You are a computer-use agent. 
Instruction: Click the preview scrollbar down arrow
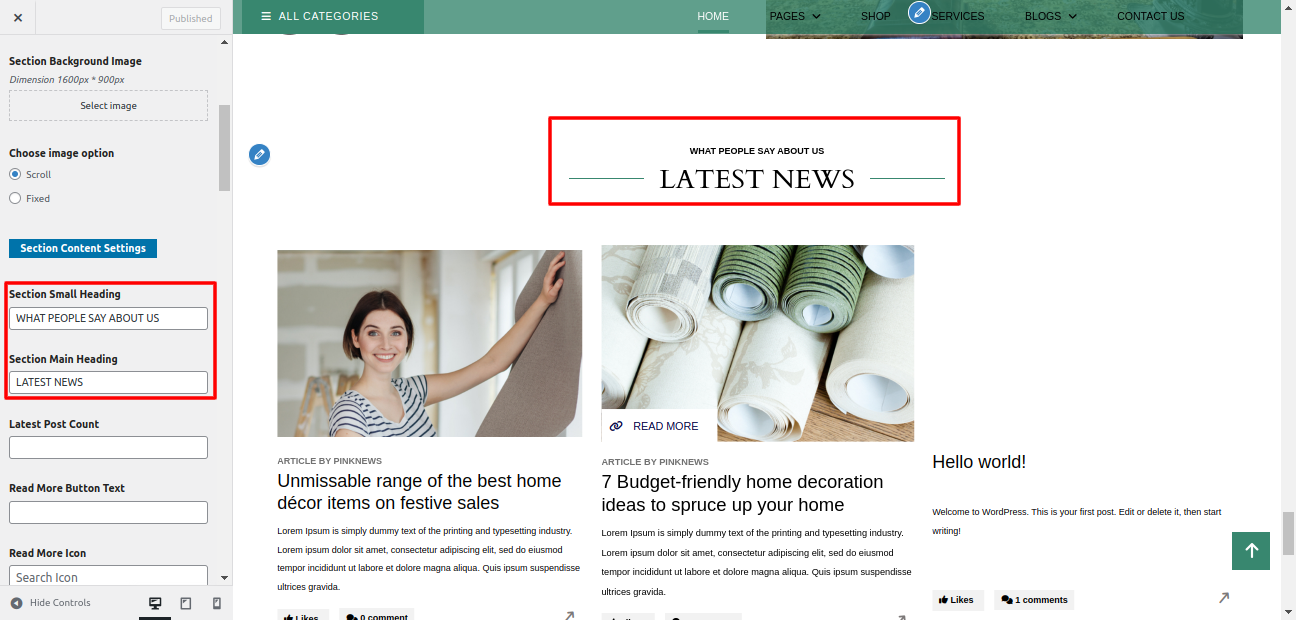[1289, 612]
